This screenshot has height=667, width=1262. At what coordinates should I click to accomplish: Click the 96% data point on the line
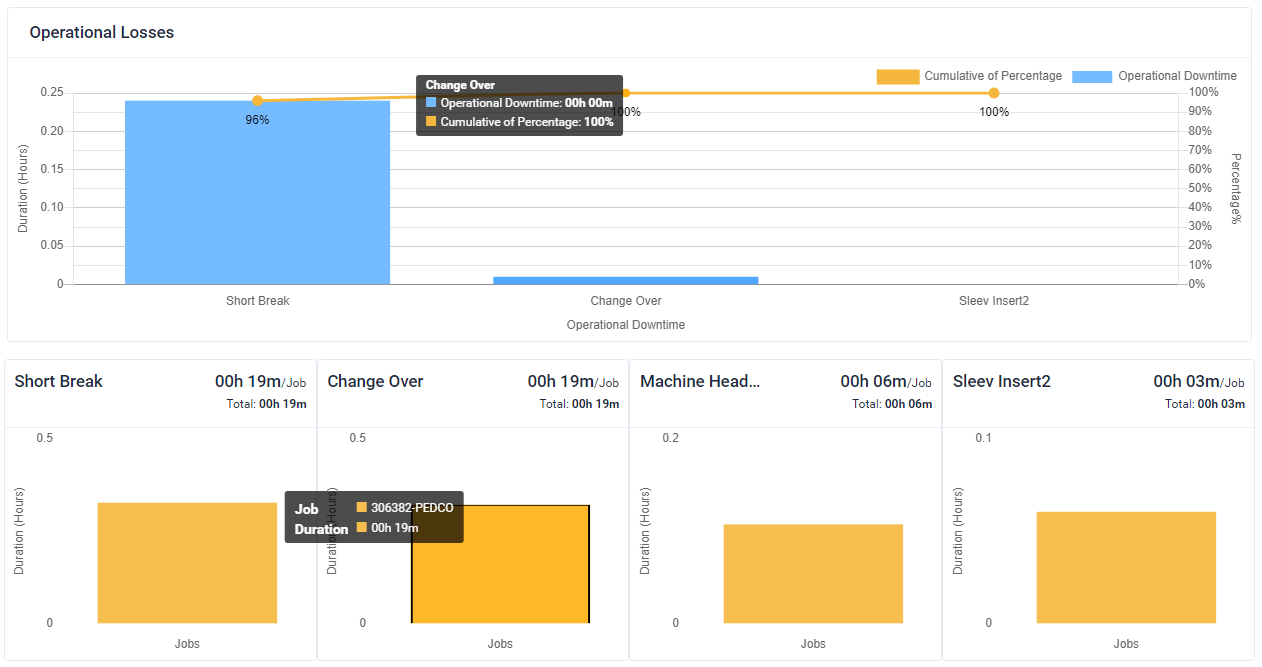(258, 101)
